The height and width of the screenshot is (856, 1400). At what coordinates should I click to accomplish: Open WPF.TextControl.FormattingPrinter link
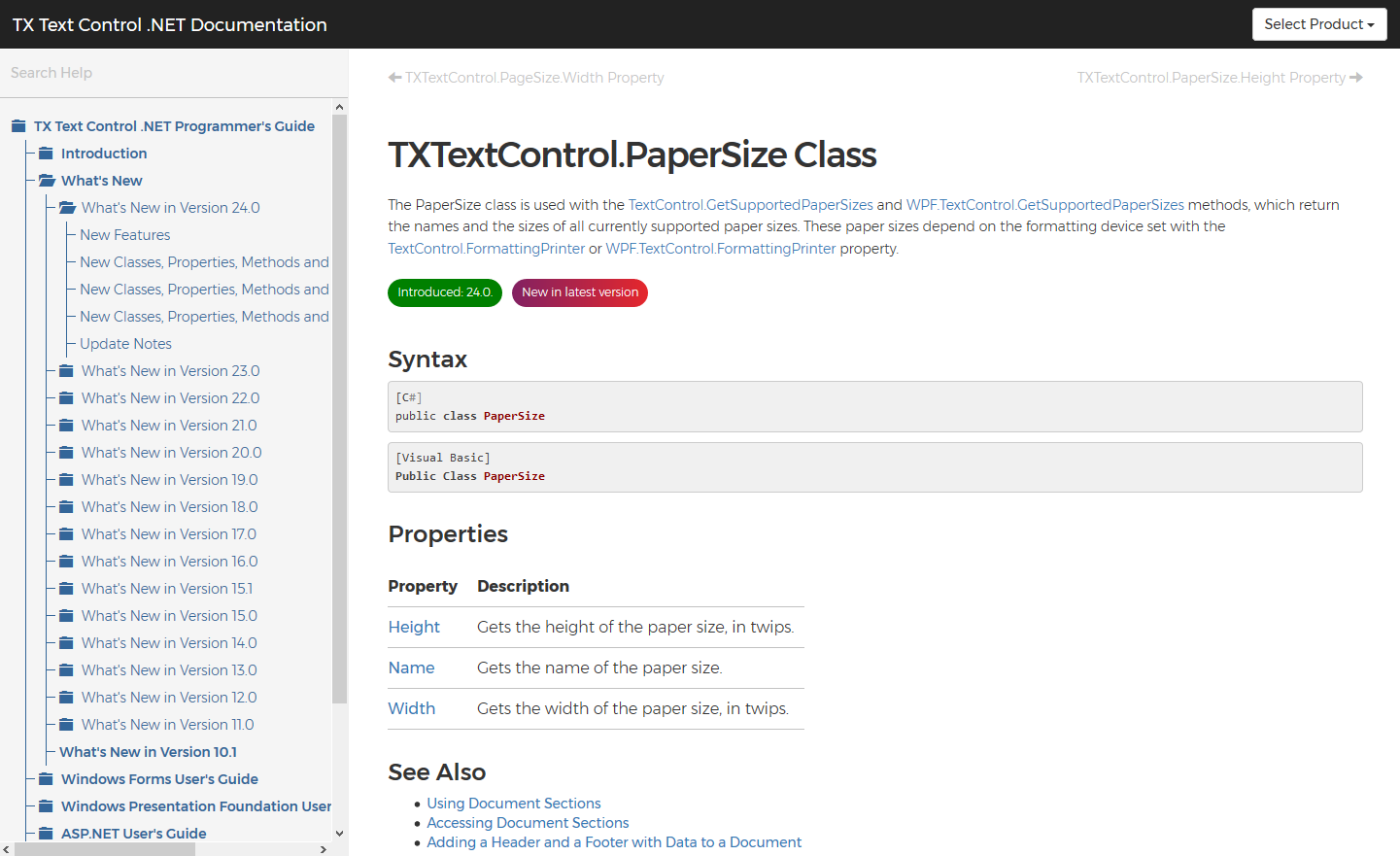[x=721, y=249]
